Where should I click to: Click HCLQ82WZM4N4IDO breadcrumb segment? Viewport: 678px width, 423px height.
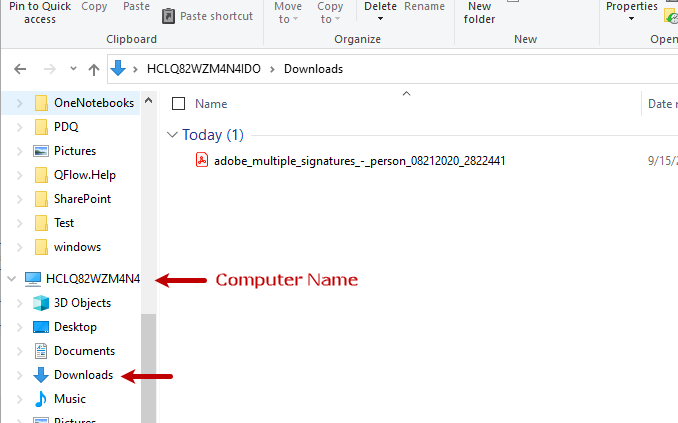[204, 69]
